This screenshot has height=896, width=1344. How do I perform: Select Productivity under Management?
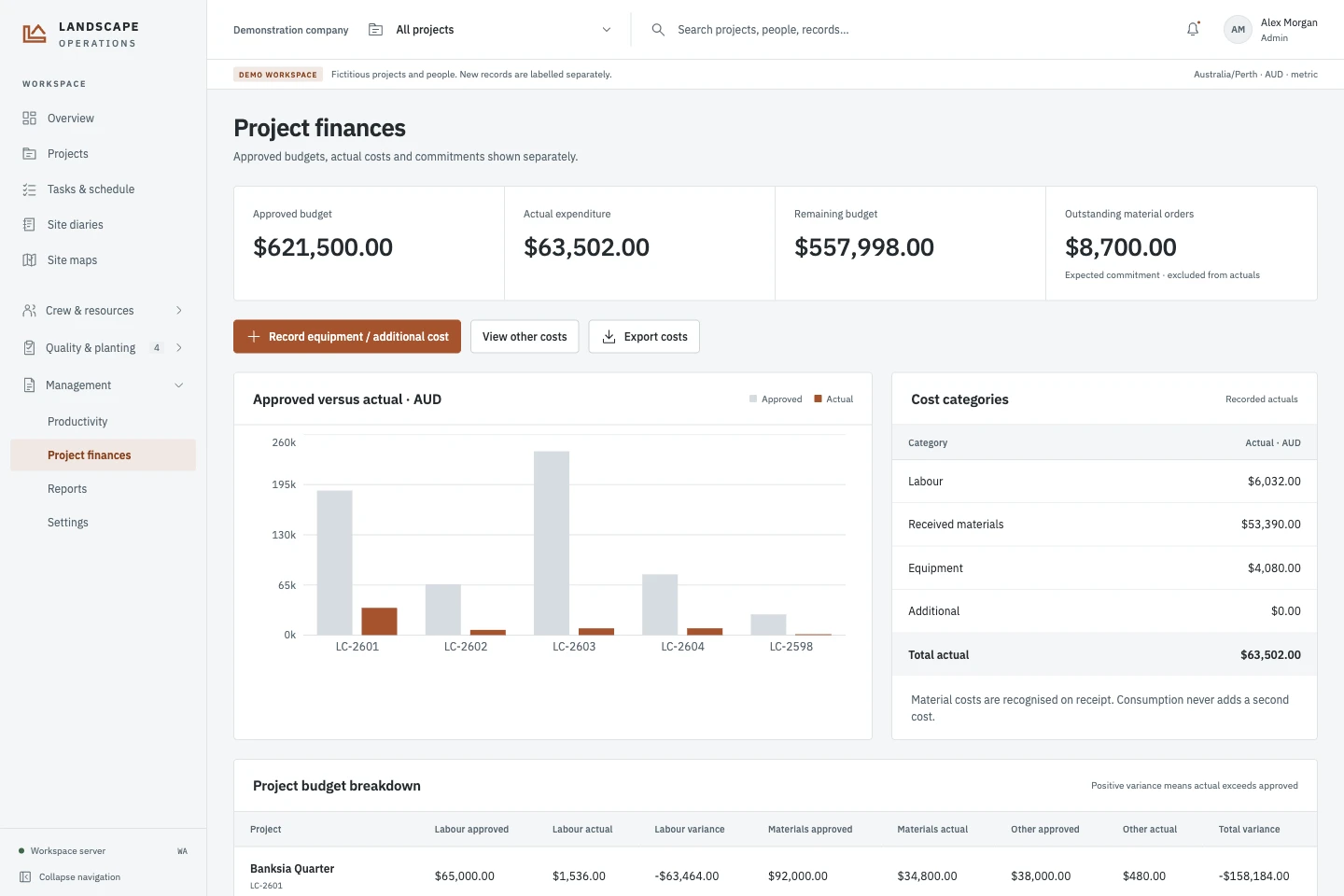[x=103, y=422]
